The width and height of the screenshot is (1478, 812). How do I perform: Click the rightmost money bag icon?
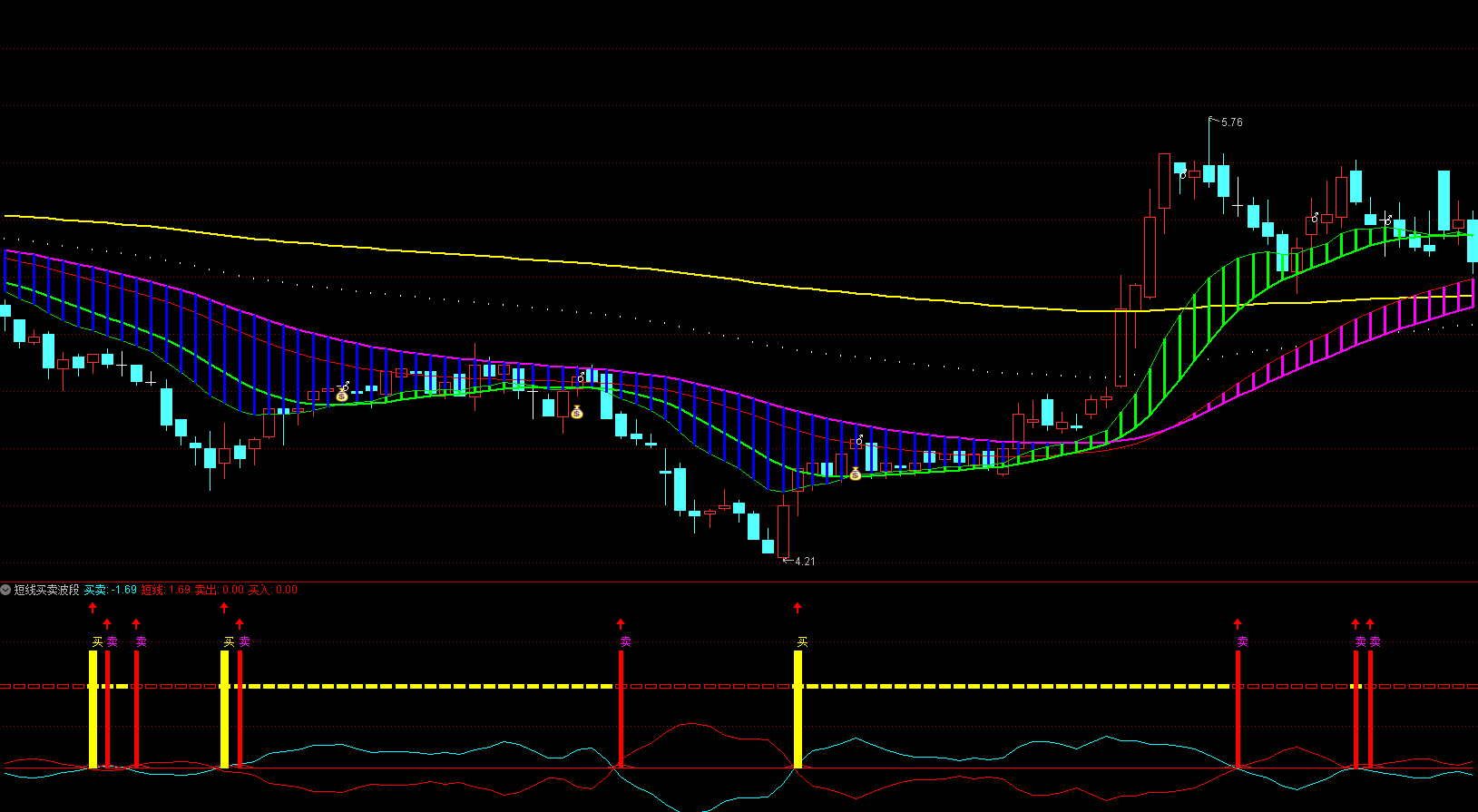[x=855, y=473]
